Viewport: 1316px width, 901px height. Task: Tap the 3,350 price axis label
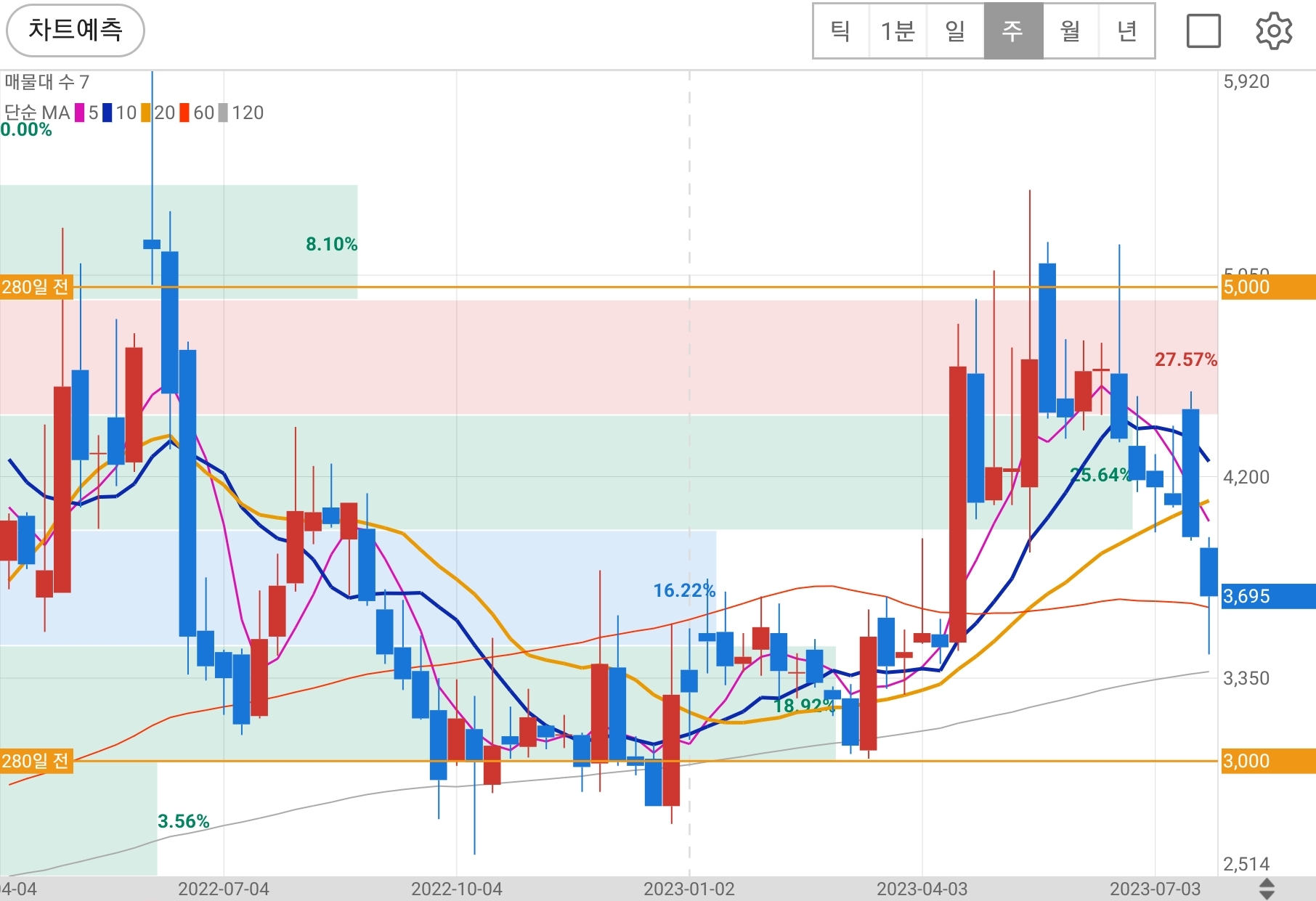(x=1246, y=678)
